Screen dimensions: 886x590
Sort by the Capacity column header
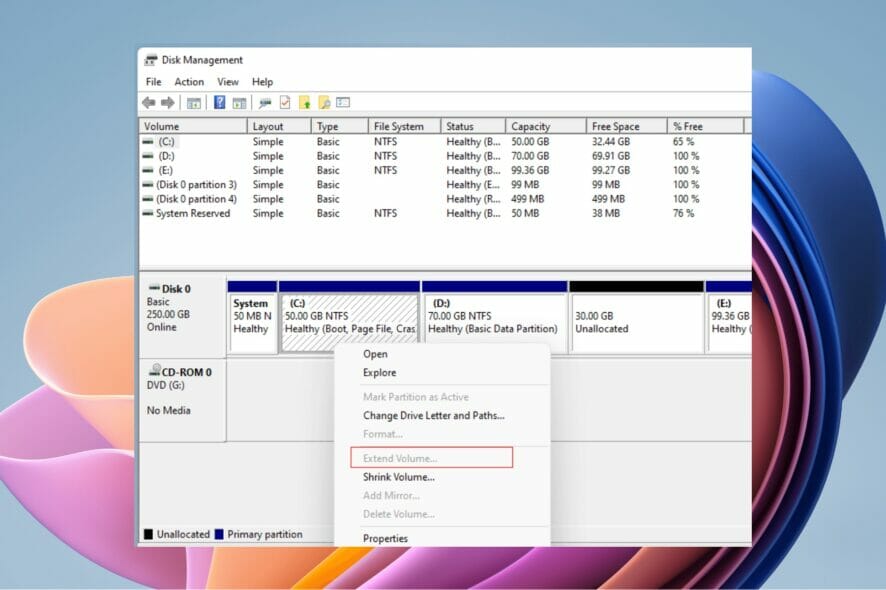click(x=531, y=127)
